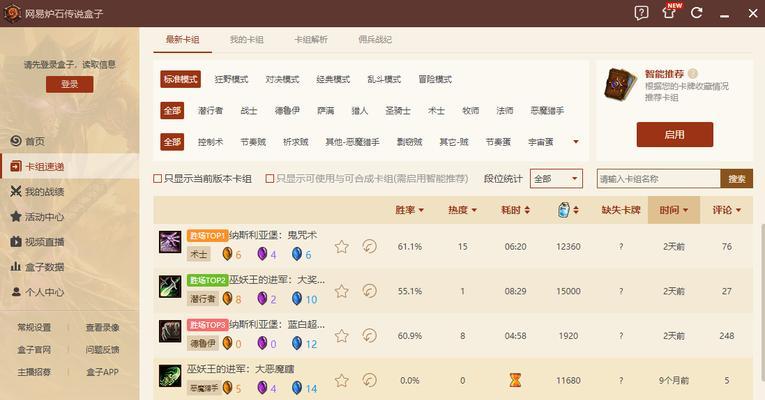Switch to 佣兵战纪 tab

[375, 40]
